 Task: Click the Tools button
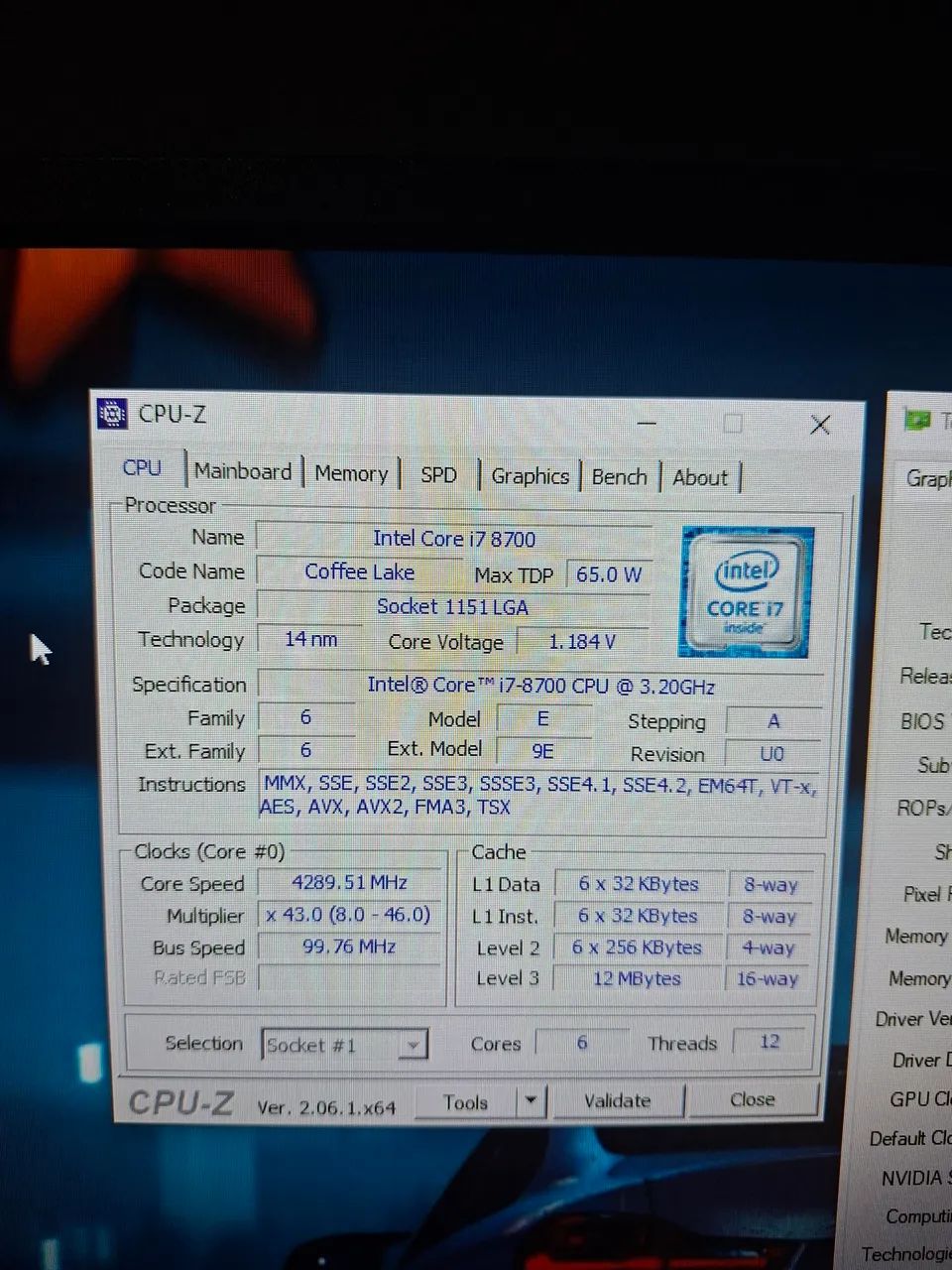[466, 1101]
